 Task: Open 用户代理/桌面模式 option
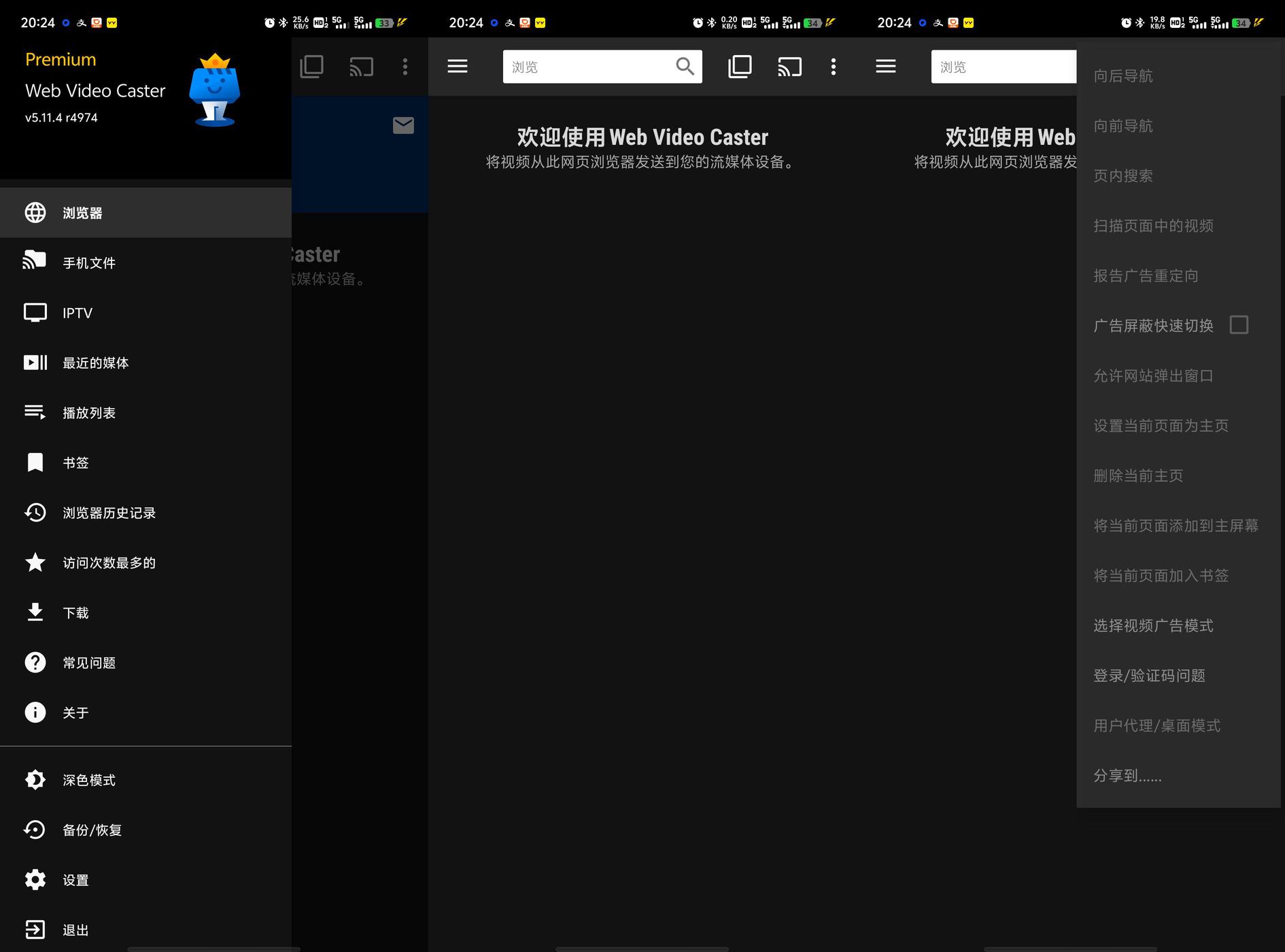(x=1179, y=726)
